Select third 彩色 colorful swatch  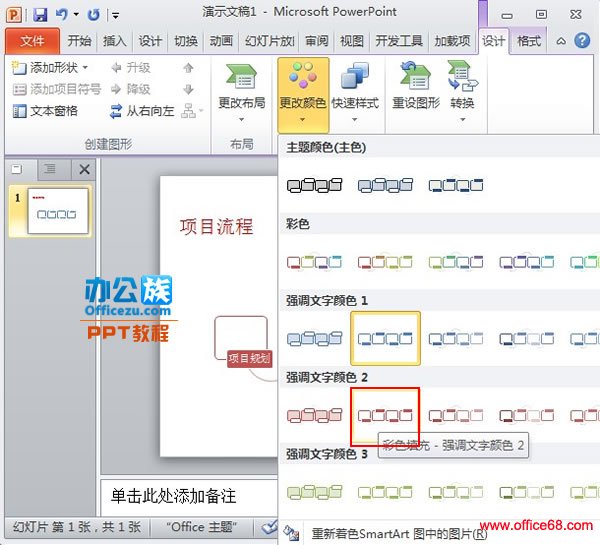(x=456, y=262)
